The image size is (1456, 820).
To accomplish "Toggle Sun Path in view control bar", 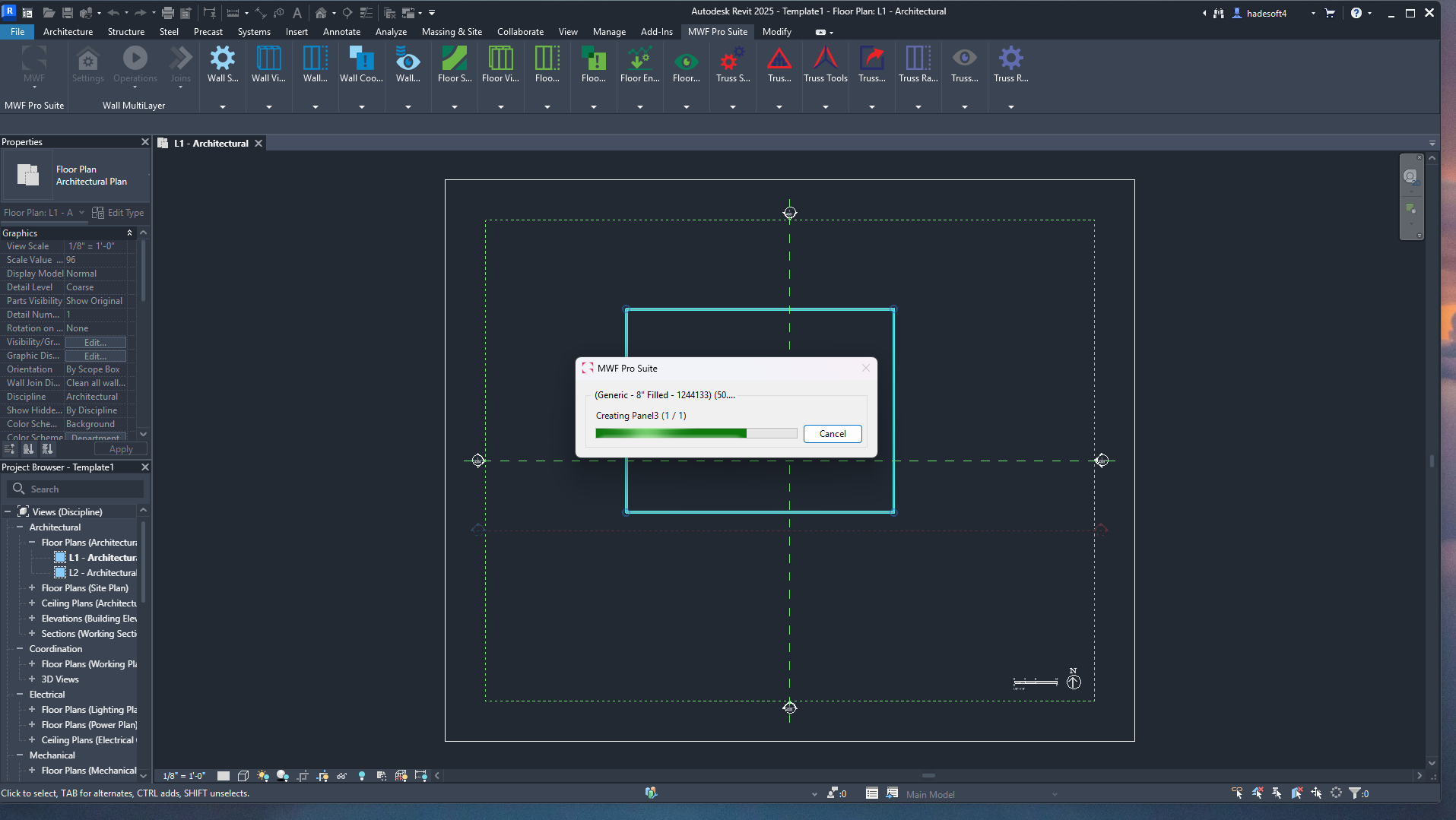I will pos(263,776).
